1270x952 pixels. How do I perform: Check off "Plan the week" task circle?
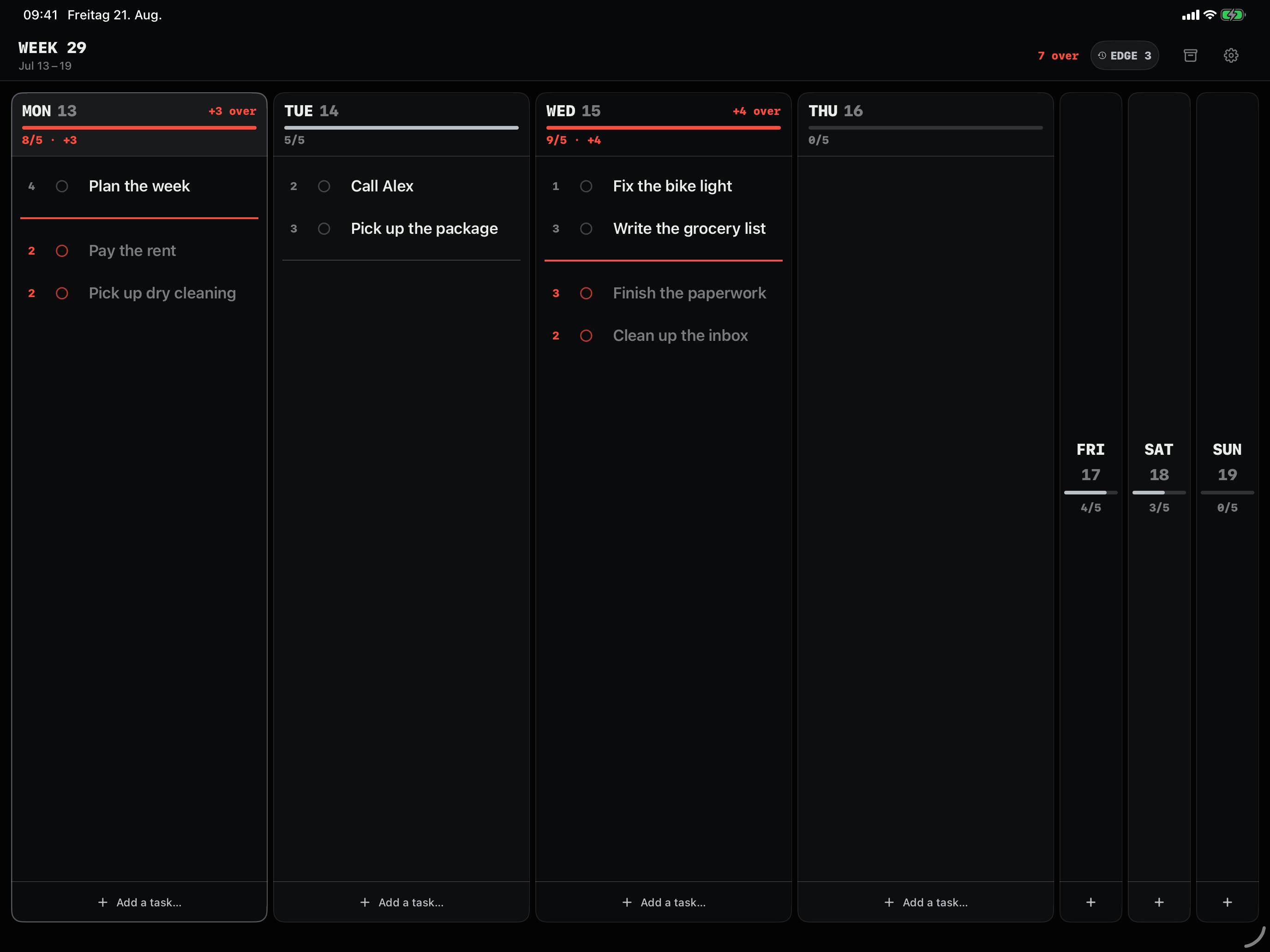[x=62, y=186]
